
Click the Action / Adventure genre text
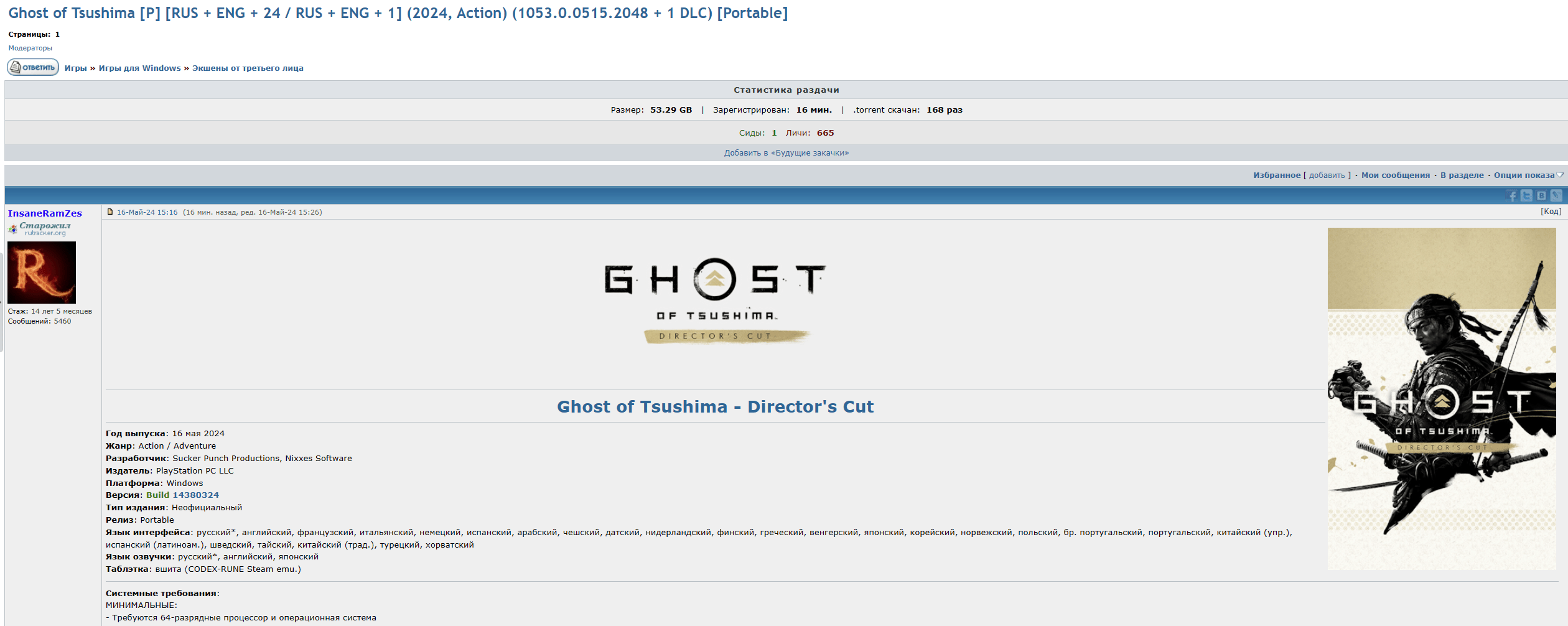click(x=177, y=446)
